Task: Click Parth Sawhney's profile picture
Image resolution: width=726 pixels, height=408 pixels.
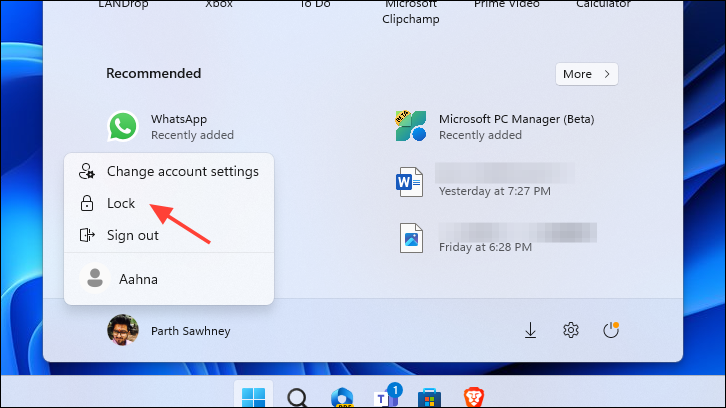Action: click(x=123, y=330)
